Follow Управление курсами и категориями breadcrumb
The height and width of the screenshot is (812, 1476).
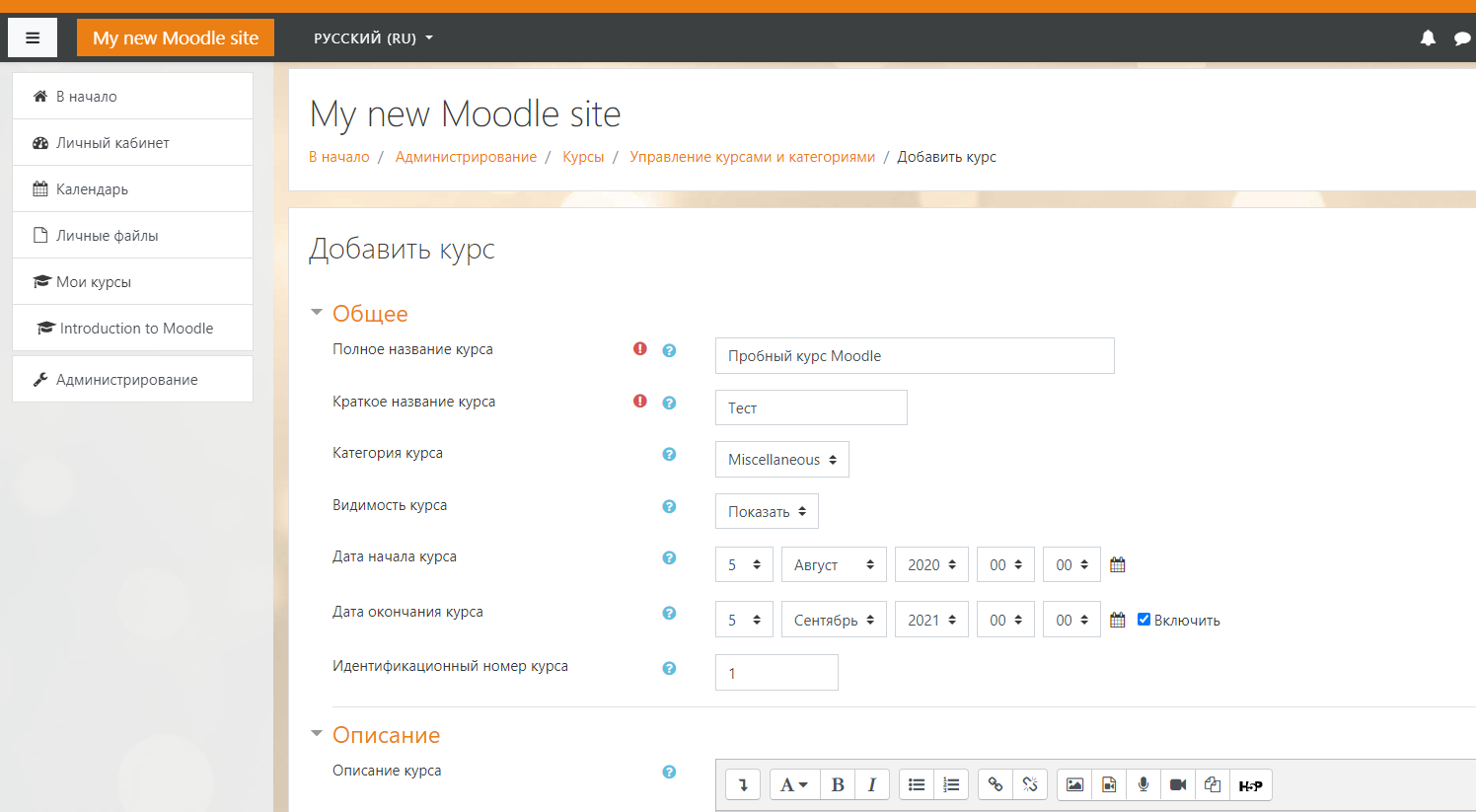753,157
